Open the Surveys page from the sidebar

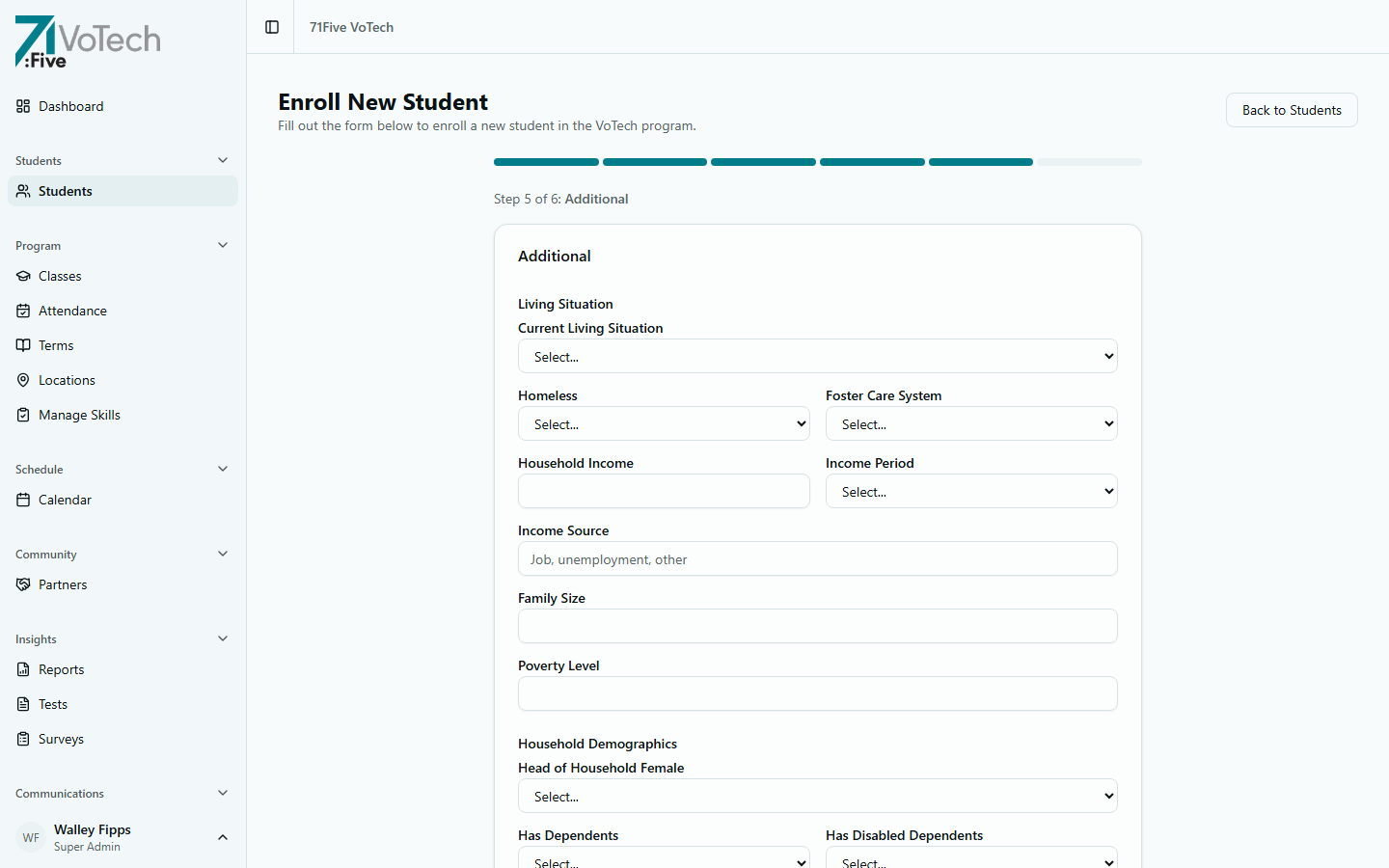coord(62,739)
